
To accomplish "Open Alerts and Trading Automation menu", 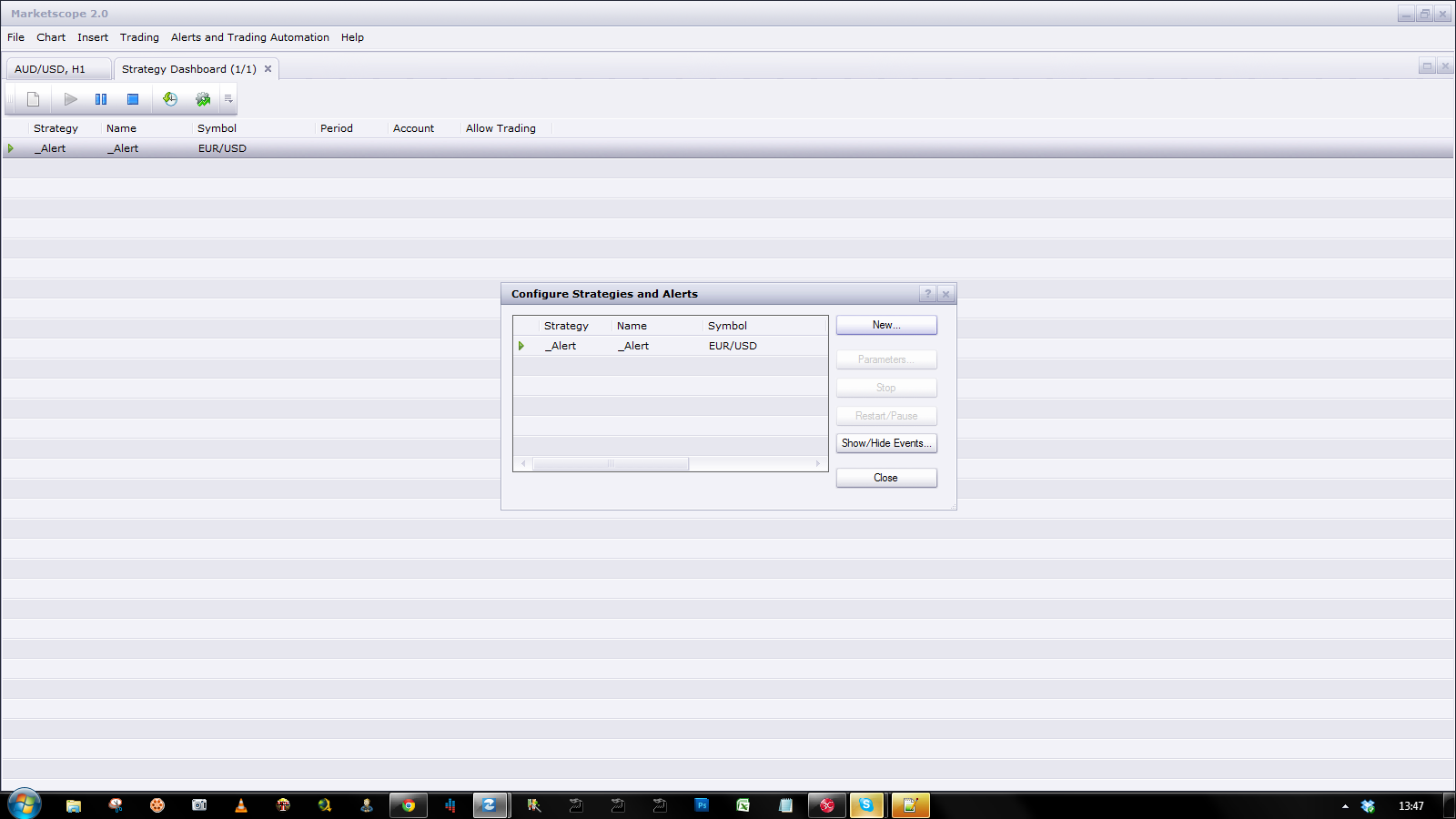I will point(250,37).
